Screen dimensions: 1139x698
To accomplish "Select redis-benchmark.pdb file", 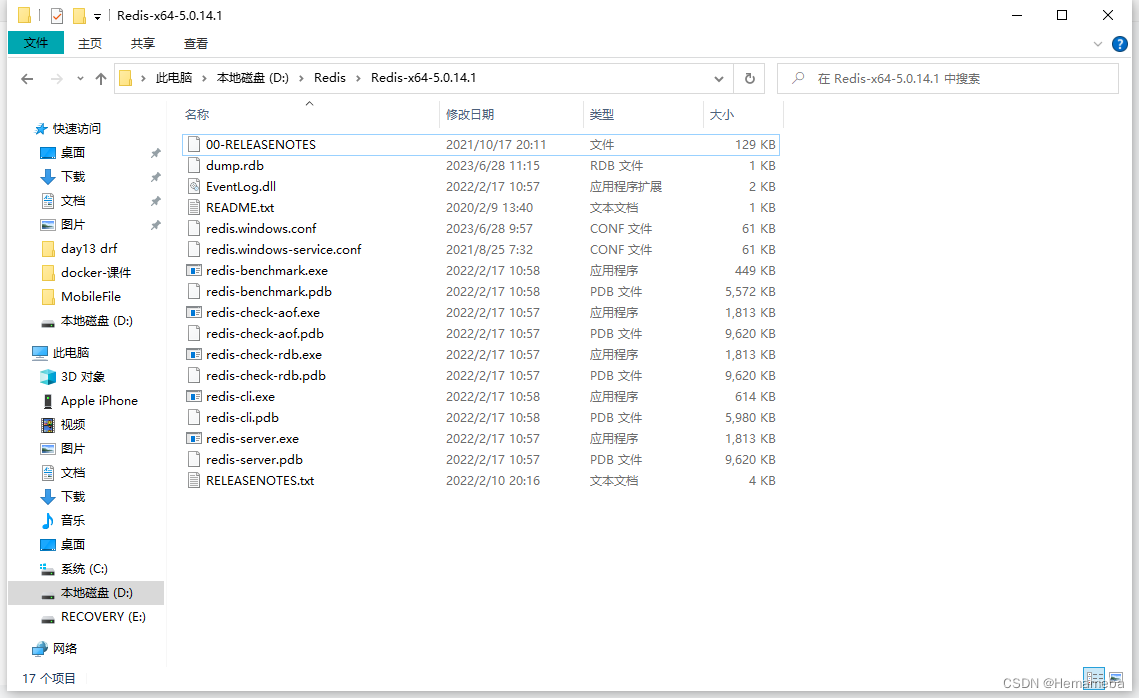I will 269,292.
